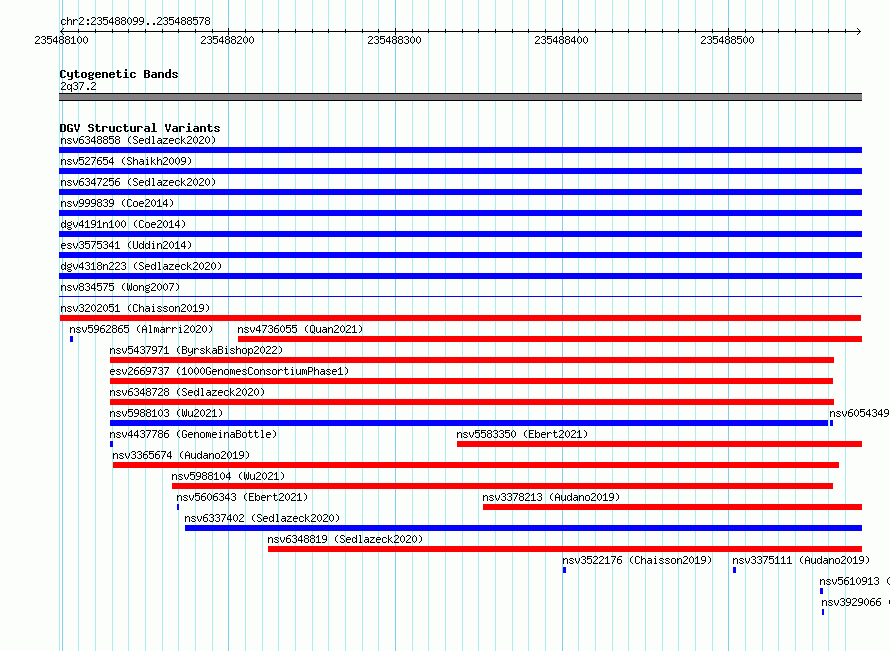Select the red bar under nsv4736055

[550, 339]
